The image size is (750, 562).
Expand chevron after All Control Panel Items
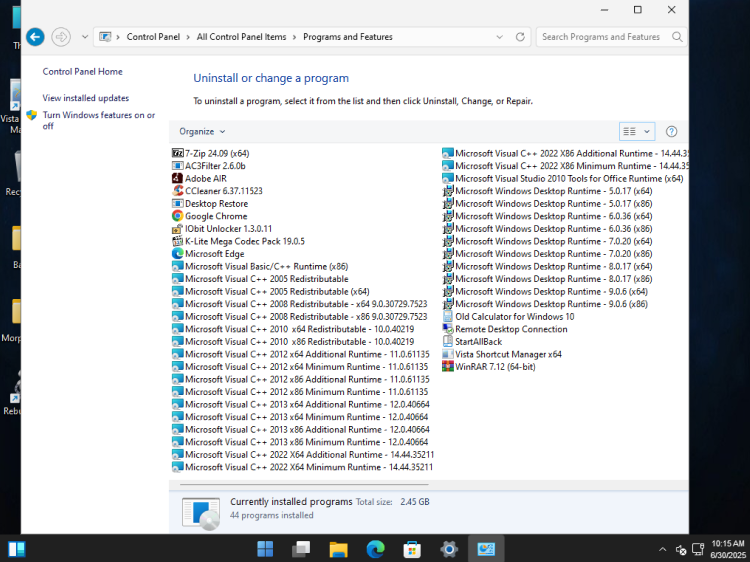coord(295,37)
